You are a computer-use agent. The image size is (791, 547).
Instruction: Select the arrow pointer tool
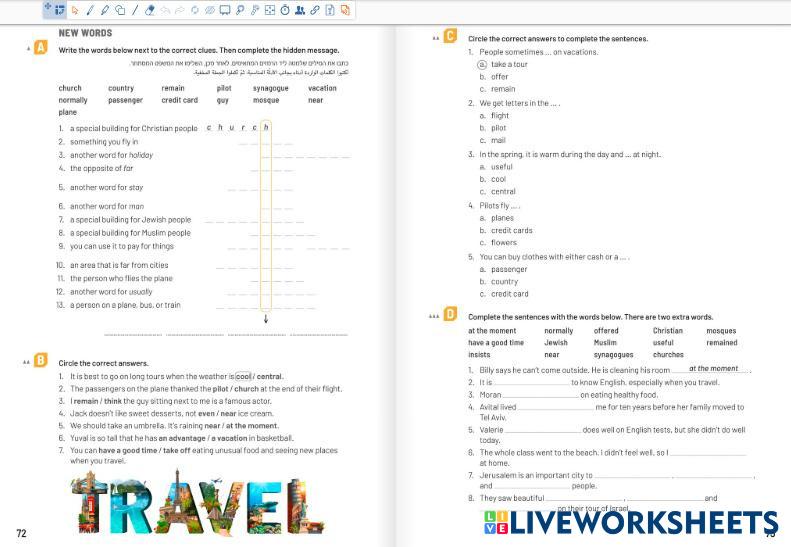click(75, 10)
